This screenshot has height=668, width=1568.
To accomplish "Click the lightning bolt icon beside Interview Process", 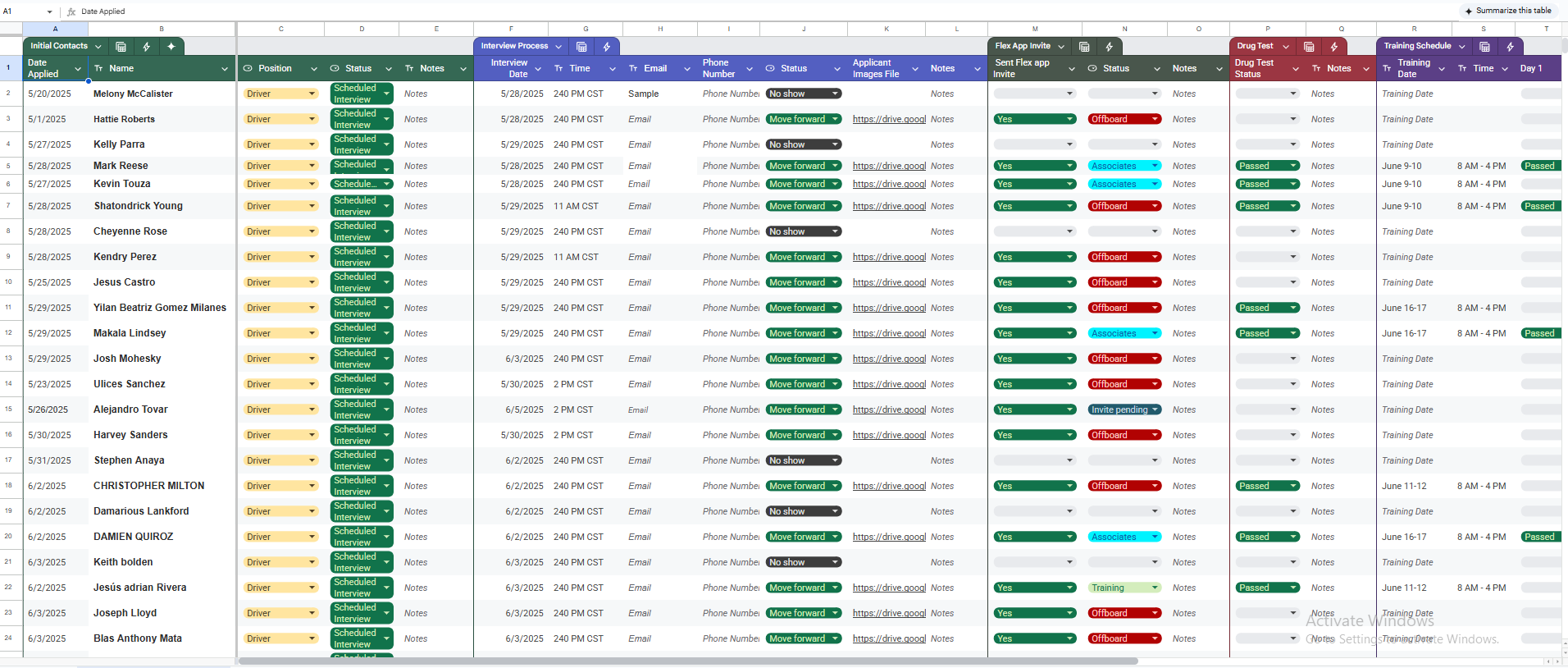I will [607, 47].
